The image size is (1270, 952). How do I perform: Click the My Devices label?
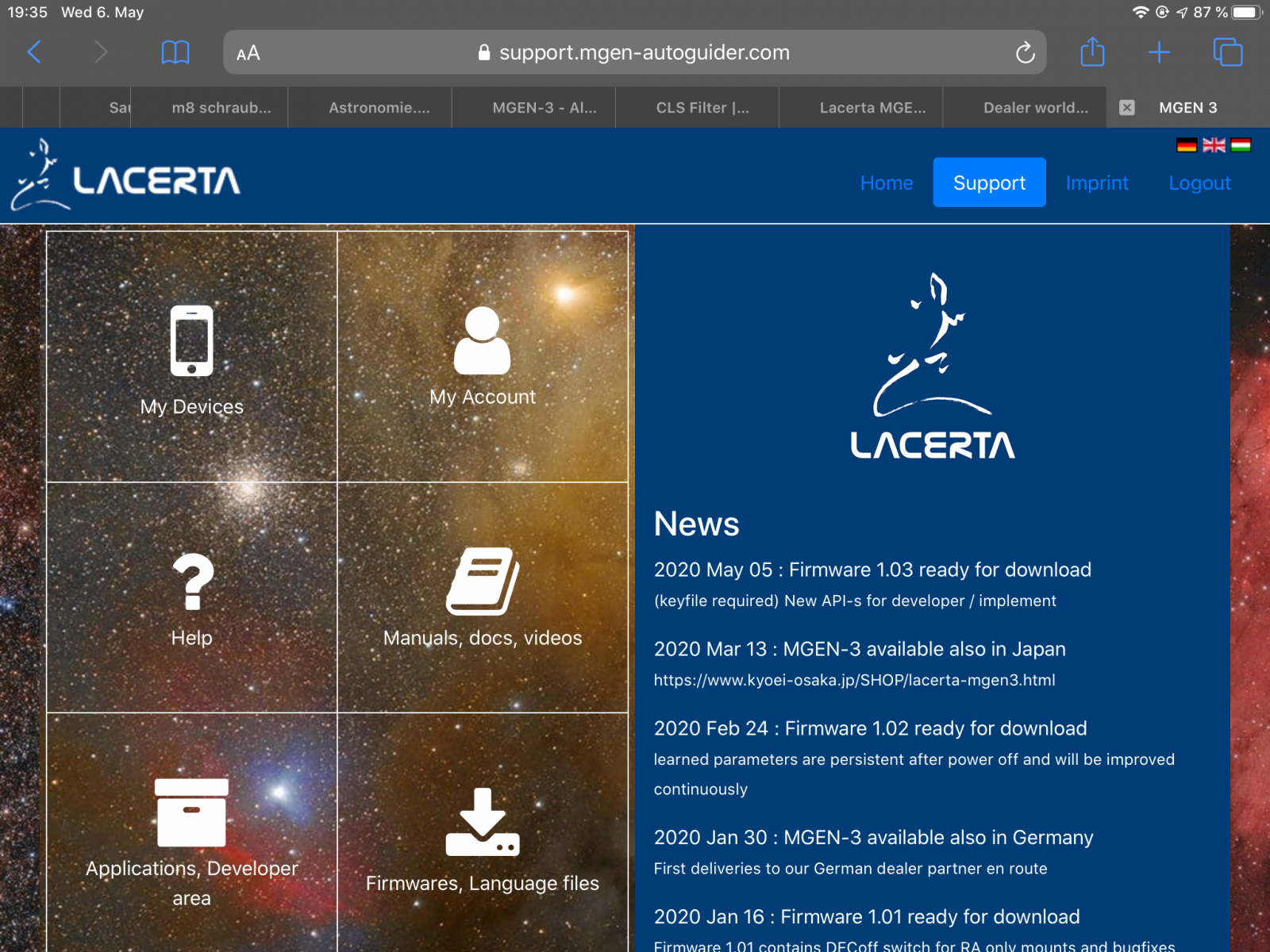191,406
